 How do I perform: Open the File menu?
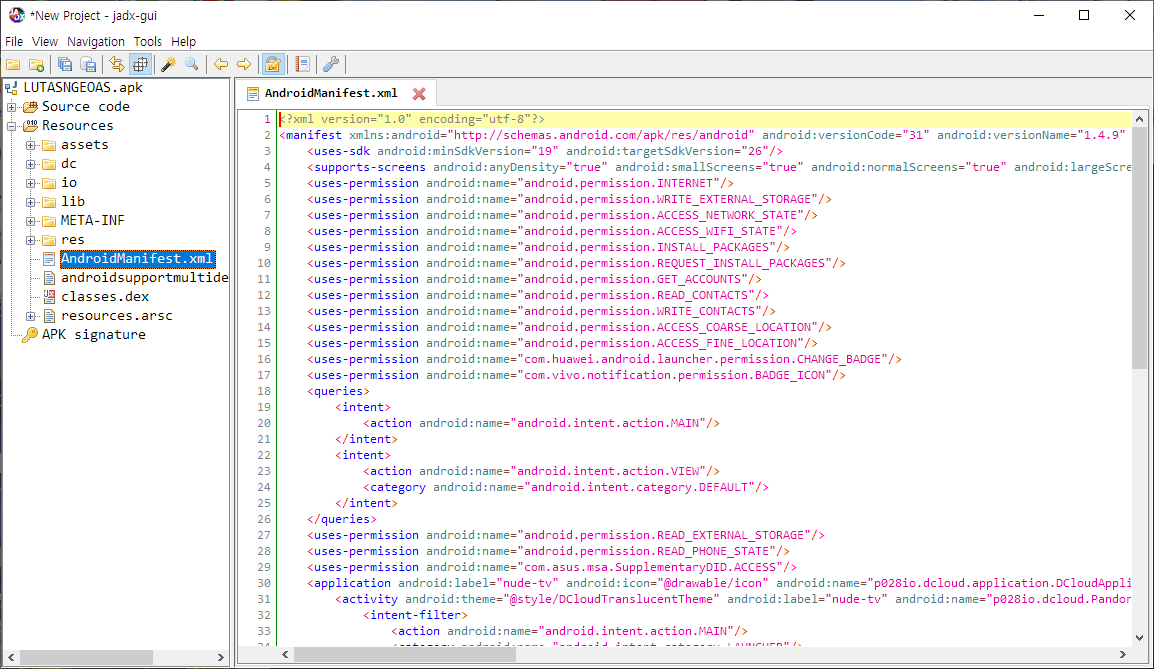[14, 41]
